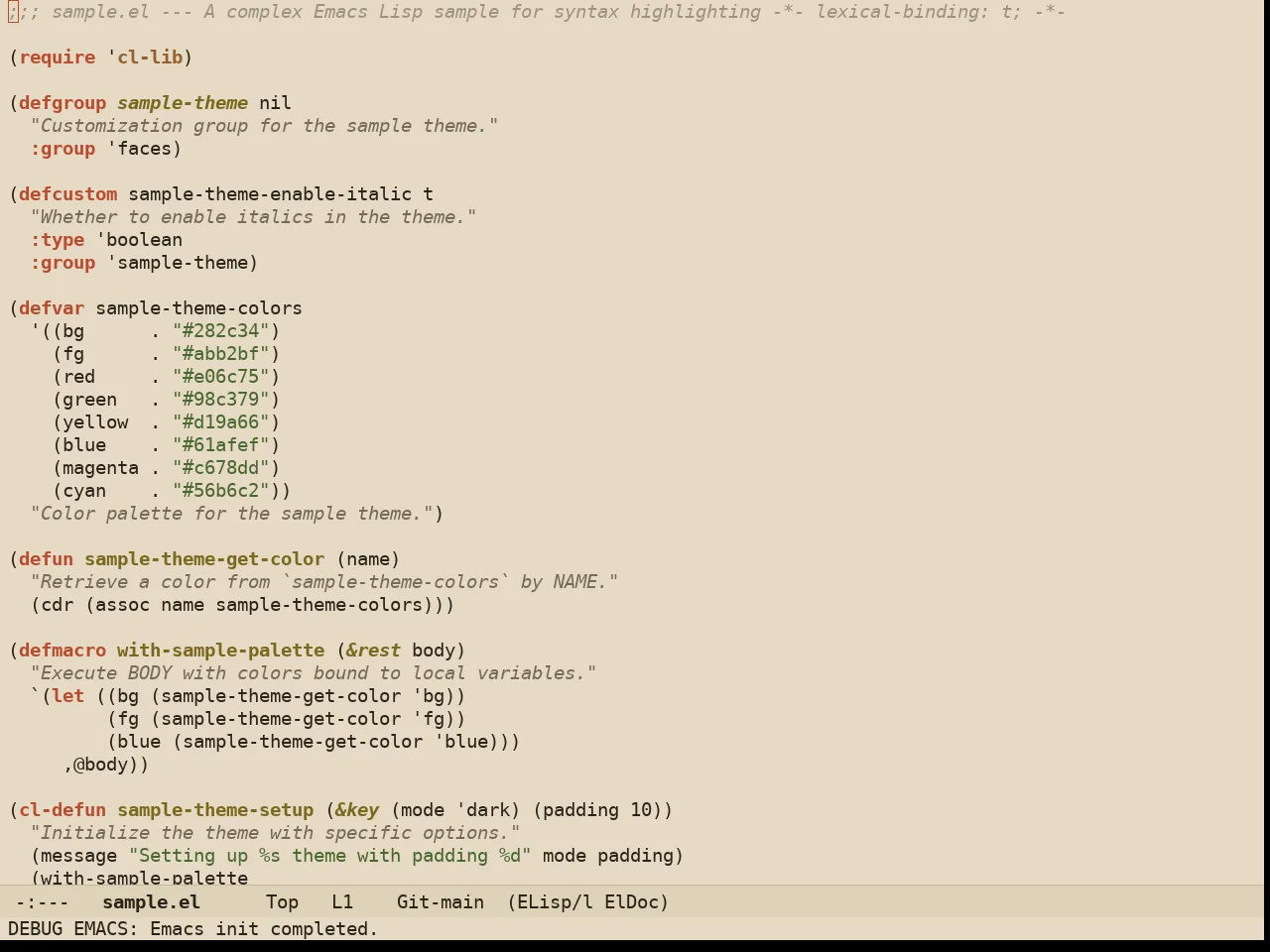Click the 'cl-lib symbol
Image resolution: width=1270 pixels, height=952 pixels.
(145, 58)
